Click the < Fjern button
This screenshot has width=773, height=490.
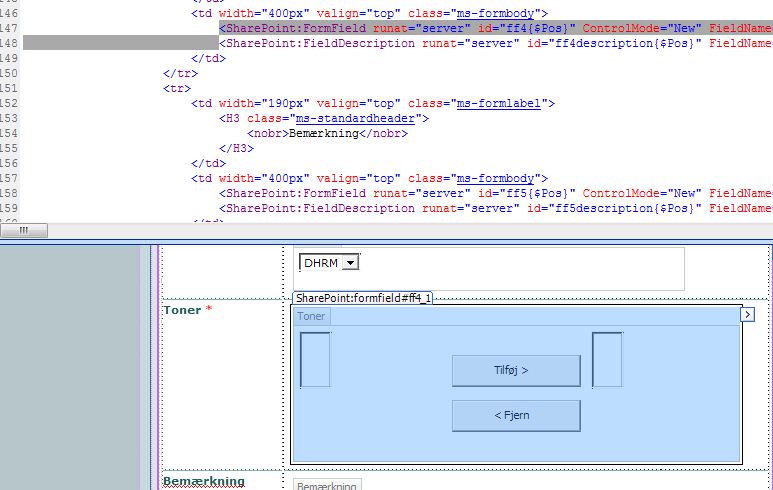pos(516,416)
